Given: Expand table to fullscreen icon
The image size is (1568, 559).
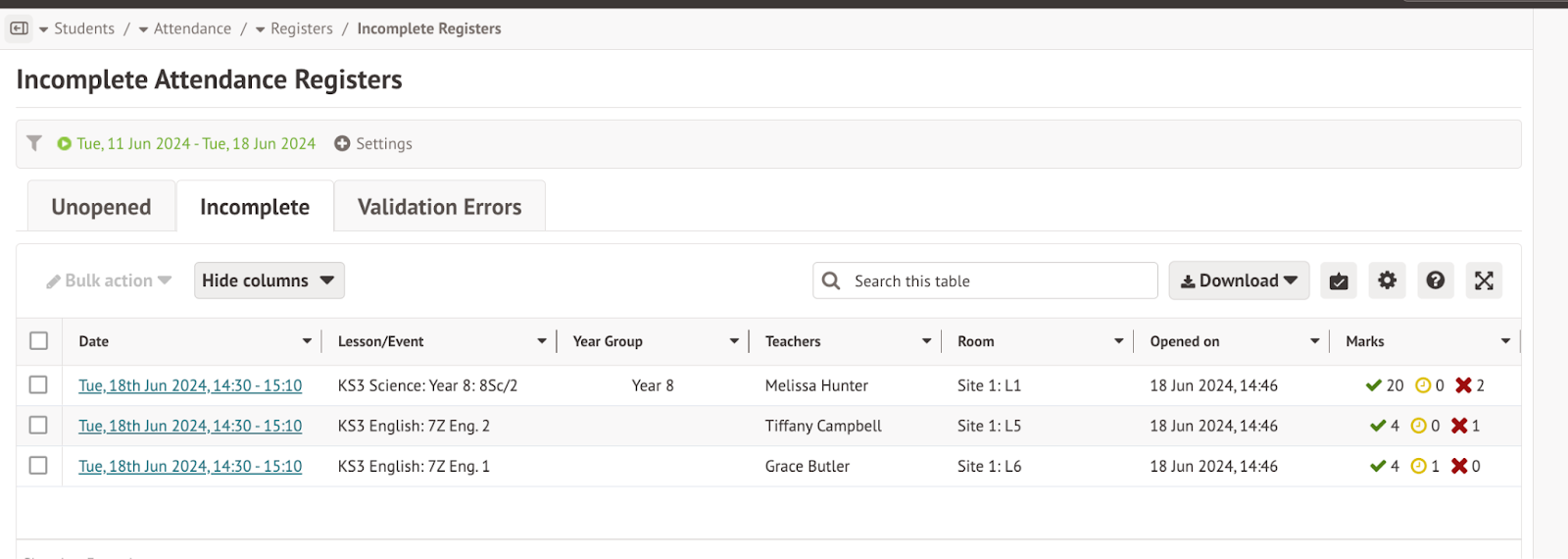Looking at the screenshot, I should [1484, 280].
